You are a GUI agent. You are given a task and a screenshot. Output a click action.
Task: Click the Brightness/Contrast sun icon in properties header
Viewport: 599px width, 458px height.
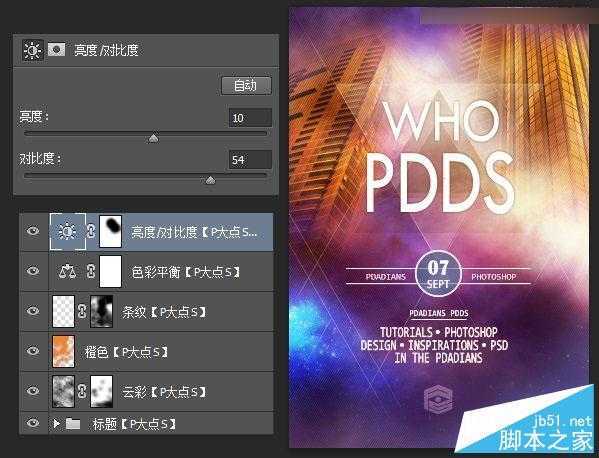pos(32,50)
